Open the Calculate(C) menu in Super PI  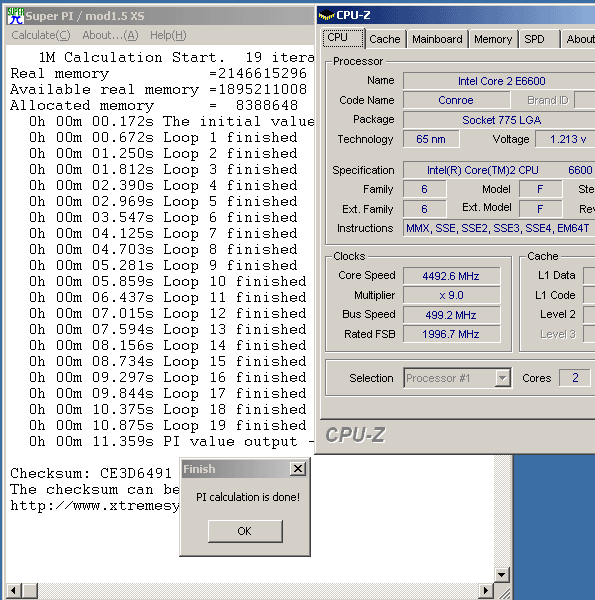coord(41,35)
